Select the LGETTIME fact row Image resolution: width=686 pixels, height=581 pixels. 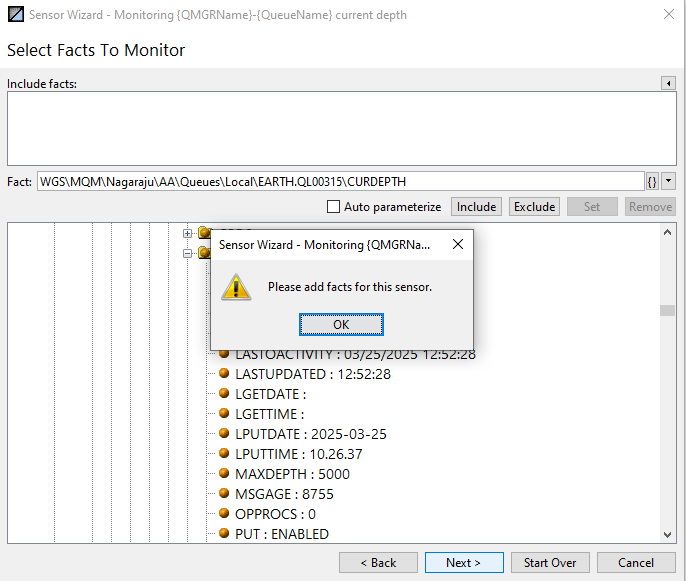tap(270, 414)
